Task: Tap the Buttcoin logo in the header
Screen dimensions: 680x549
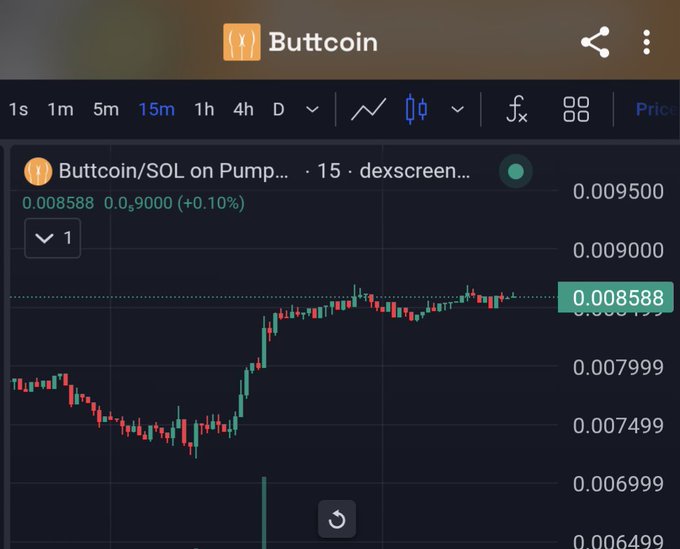Action: pos(242,42)
